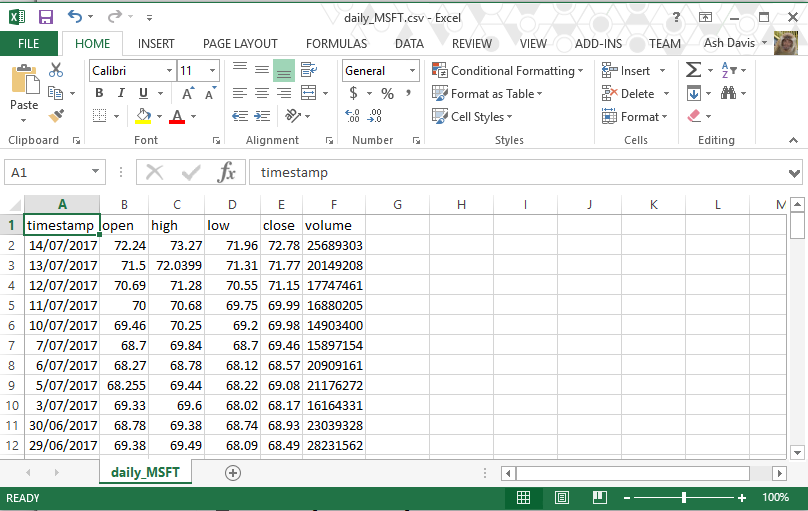808x511 pixels.
Task: Apply Accounting dollar number format
Action: pos(354,93)
